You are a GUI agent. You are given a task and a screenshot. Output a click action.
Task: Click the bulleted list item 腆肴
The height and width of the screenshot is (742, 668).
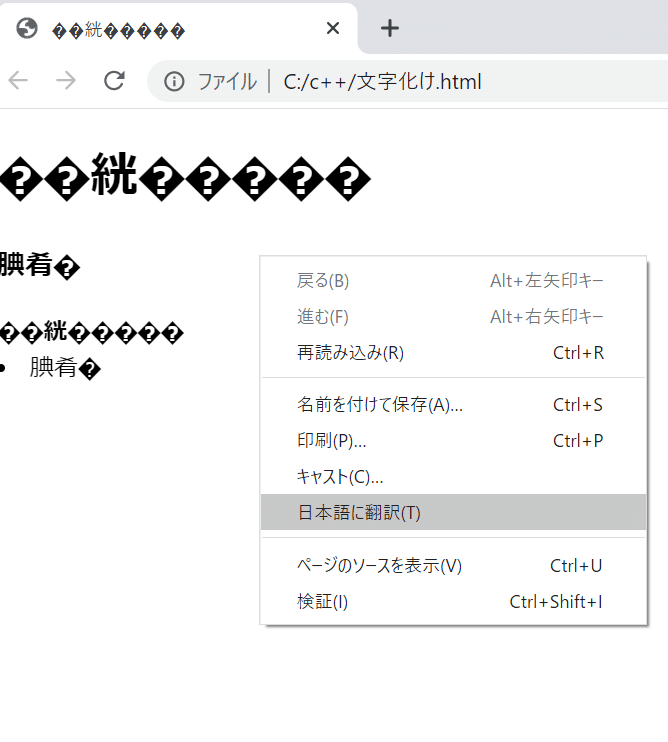click(x=65, y=368)
